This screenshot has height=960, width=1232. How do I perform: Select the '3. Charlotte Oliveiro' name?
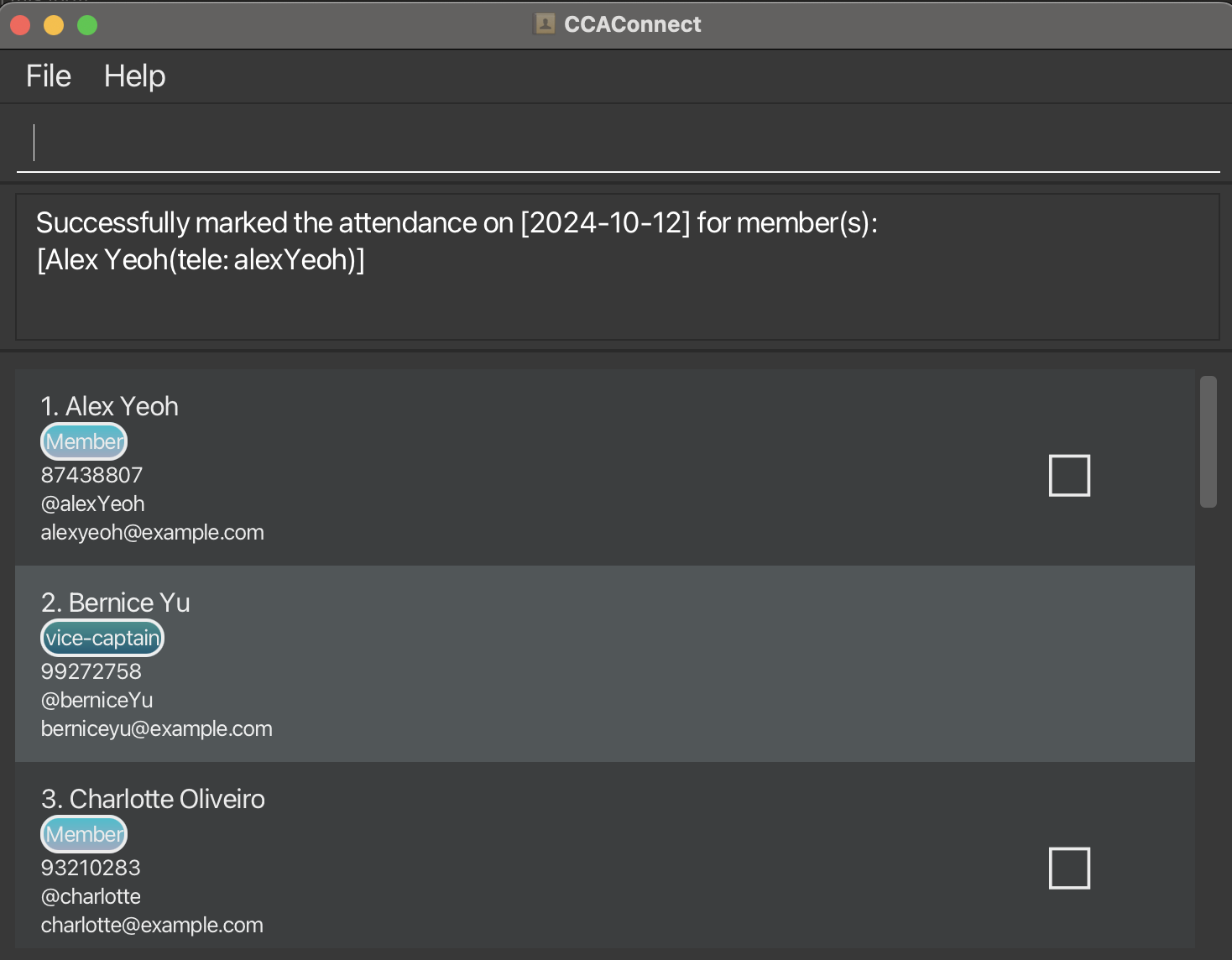(x=153, y=799)
